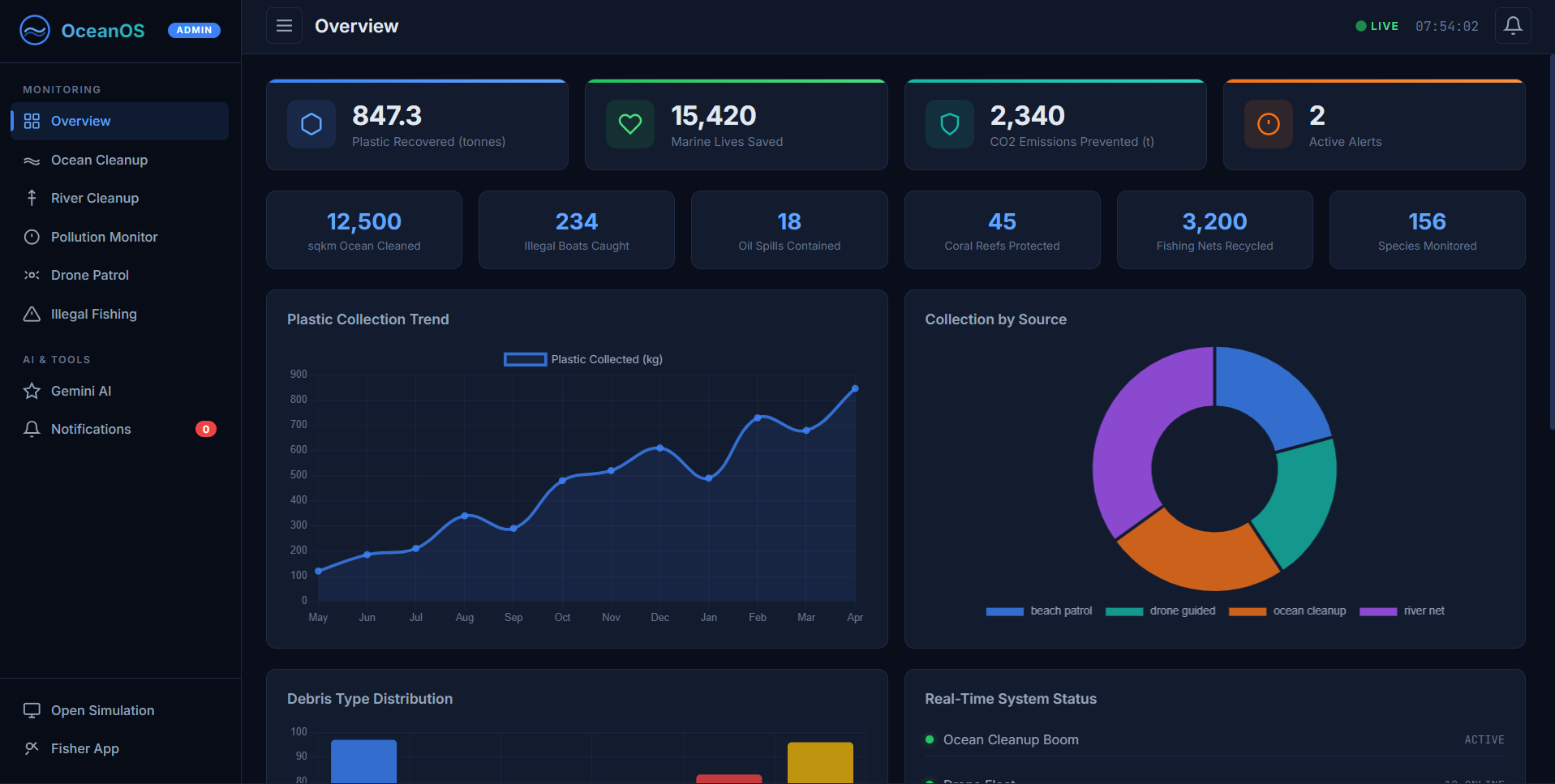Click the red notifications count badge
The image size is (1555, 784).
coord(206,429)
